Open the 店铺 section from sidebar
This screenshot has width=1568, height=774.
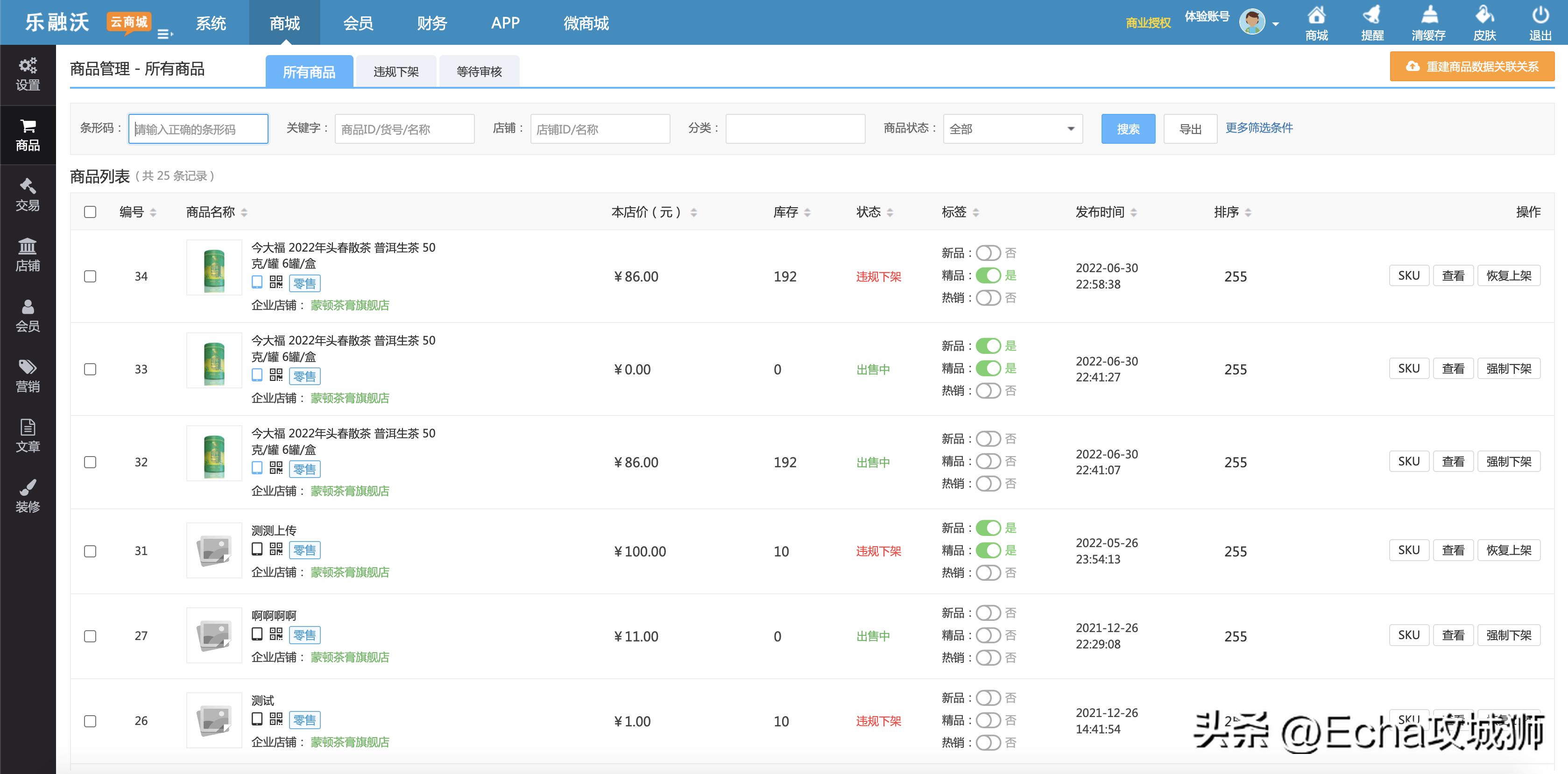coord(28,254)
